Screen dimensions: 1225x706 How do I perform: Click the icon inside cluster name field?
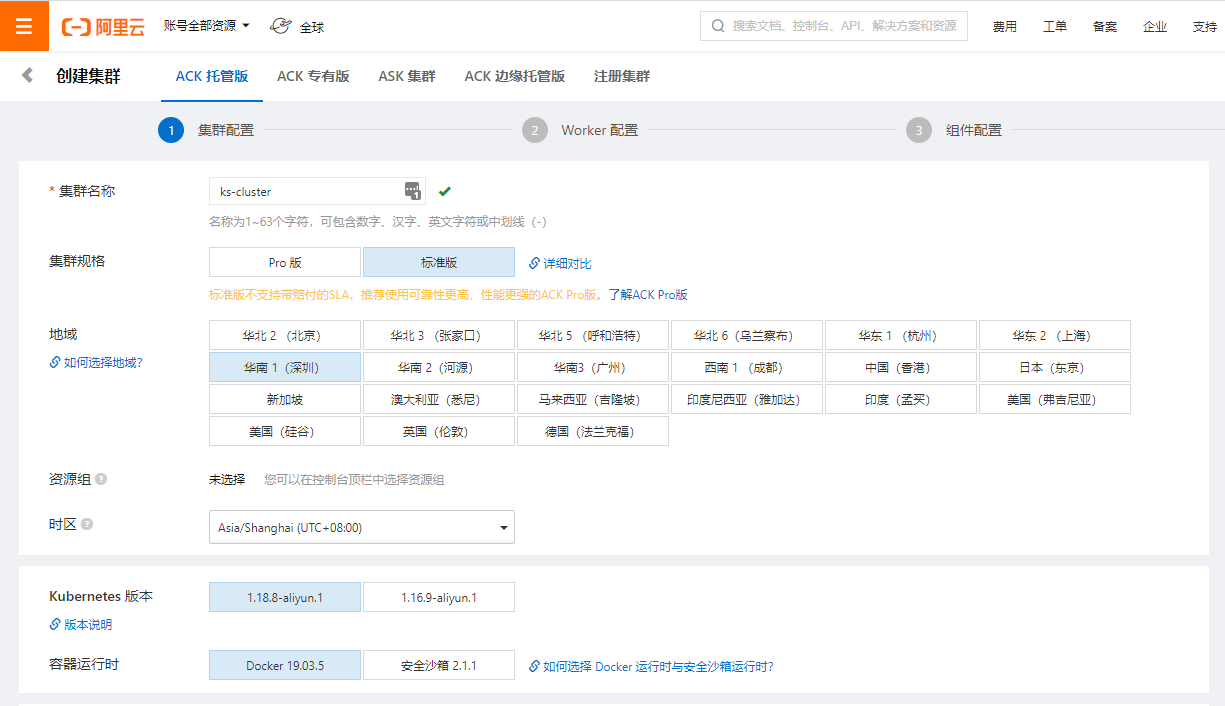coord(412,191)
